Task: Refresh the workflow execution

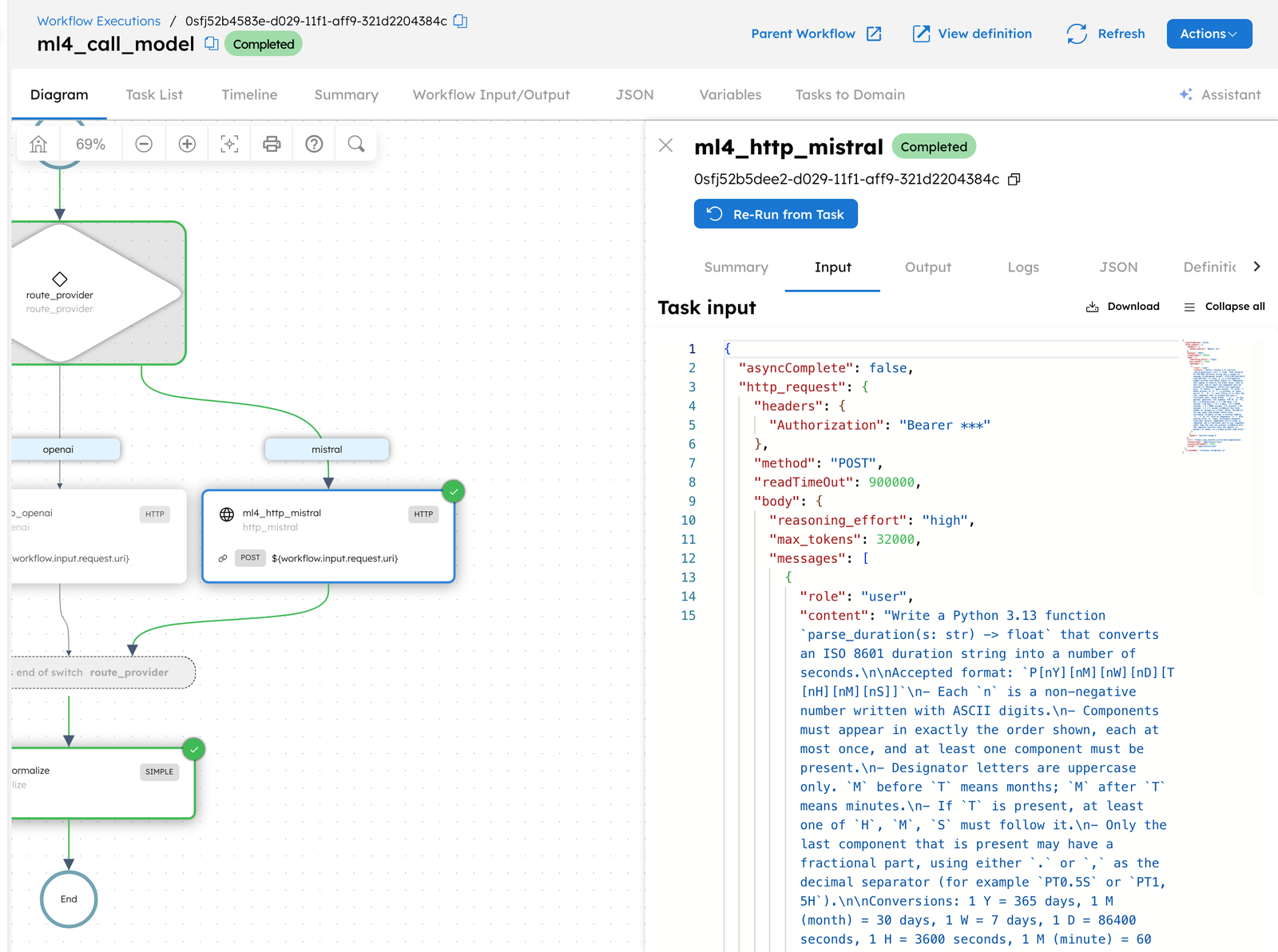Action: [x=1105, y=34]
